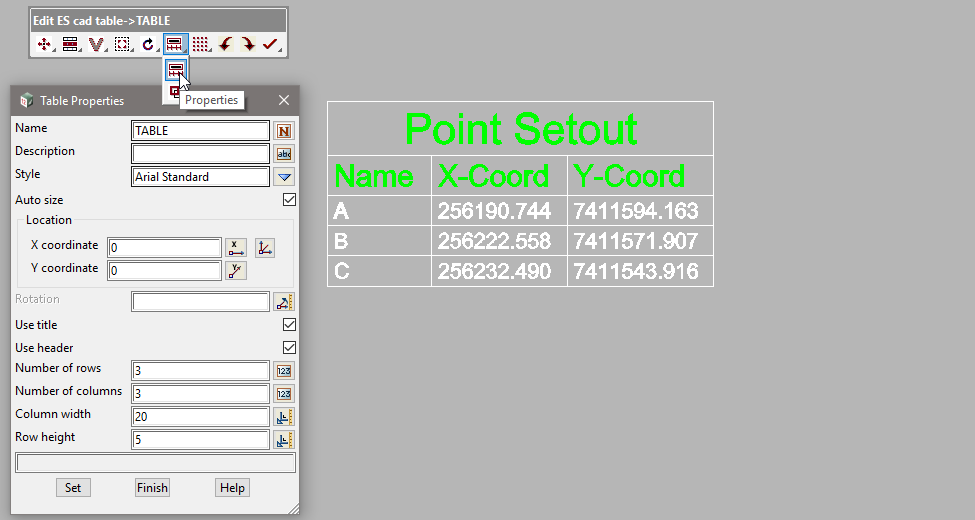The width and height of the screenshot is (975, 520).
Task: Click the Finish button
Action: (x=152, y=488)
